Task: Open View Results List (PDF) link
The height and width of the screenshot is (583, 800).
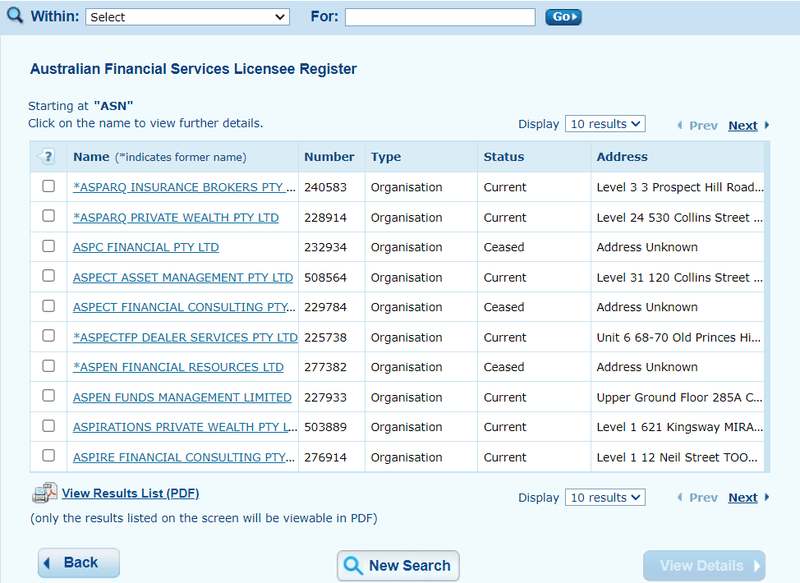Action: coord(130,493)
